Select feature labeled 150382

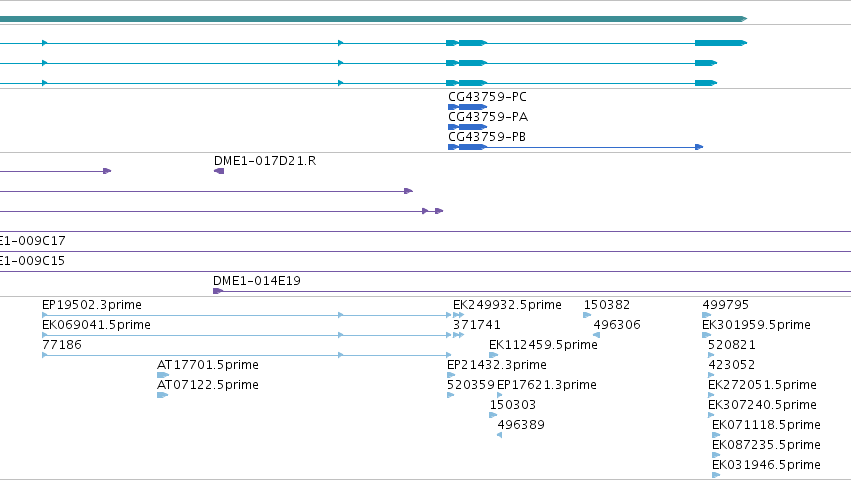[606, 305]
